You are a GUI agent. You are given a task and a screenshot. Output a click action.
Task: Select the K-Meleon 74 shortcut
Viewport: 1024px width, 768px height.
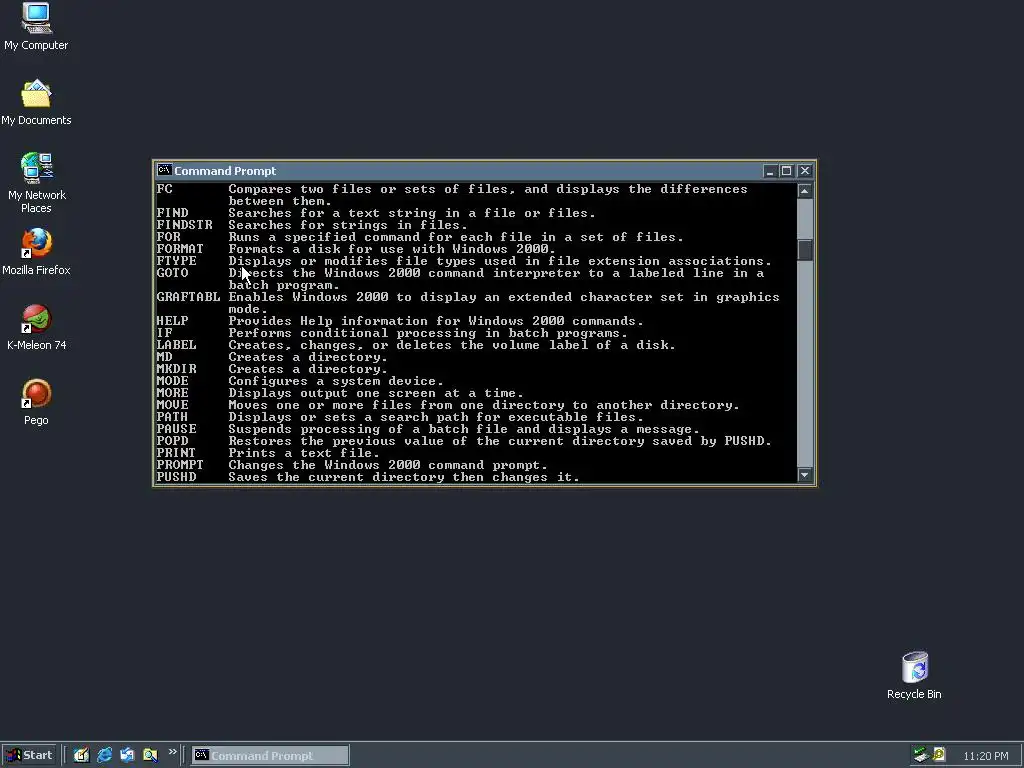(36, 327)
